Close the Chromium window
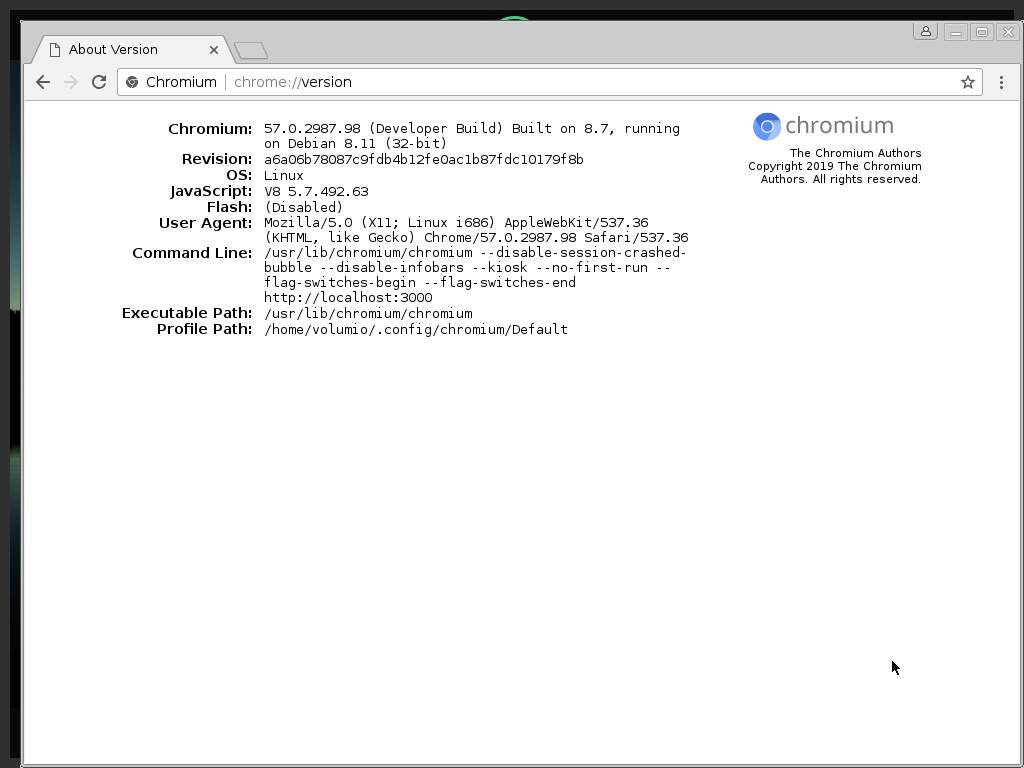The image size is (1024, 768). pos(1008,32)
